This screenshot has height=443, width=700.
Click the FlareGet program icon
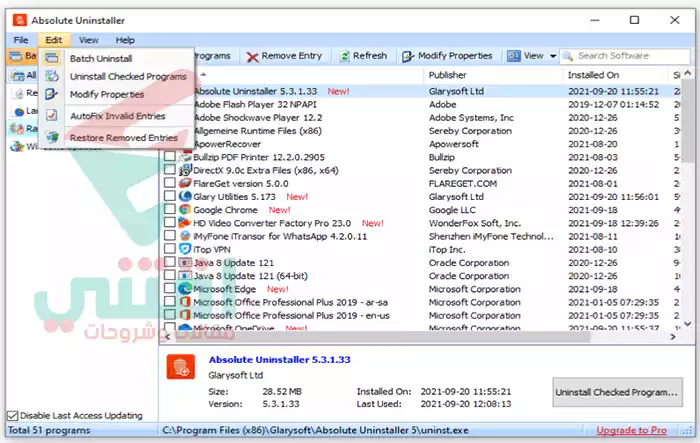(185, 183)
